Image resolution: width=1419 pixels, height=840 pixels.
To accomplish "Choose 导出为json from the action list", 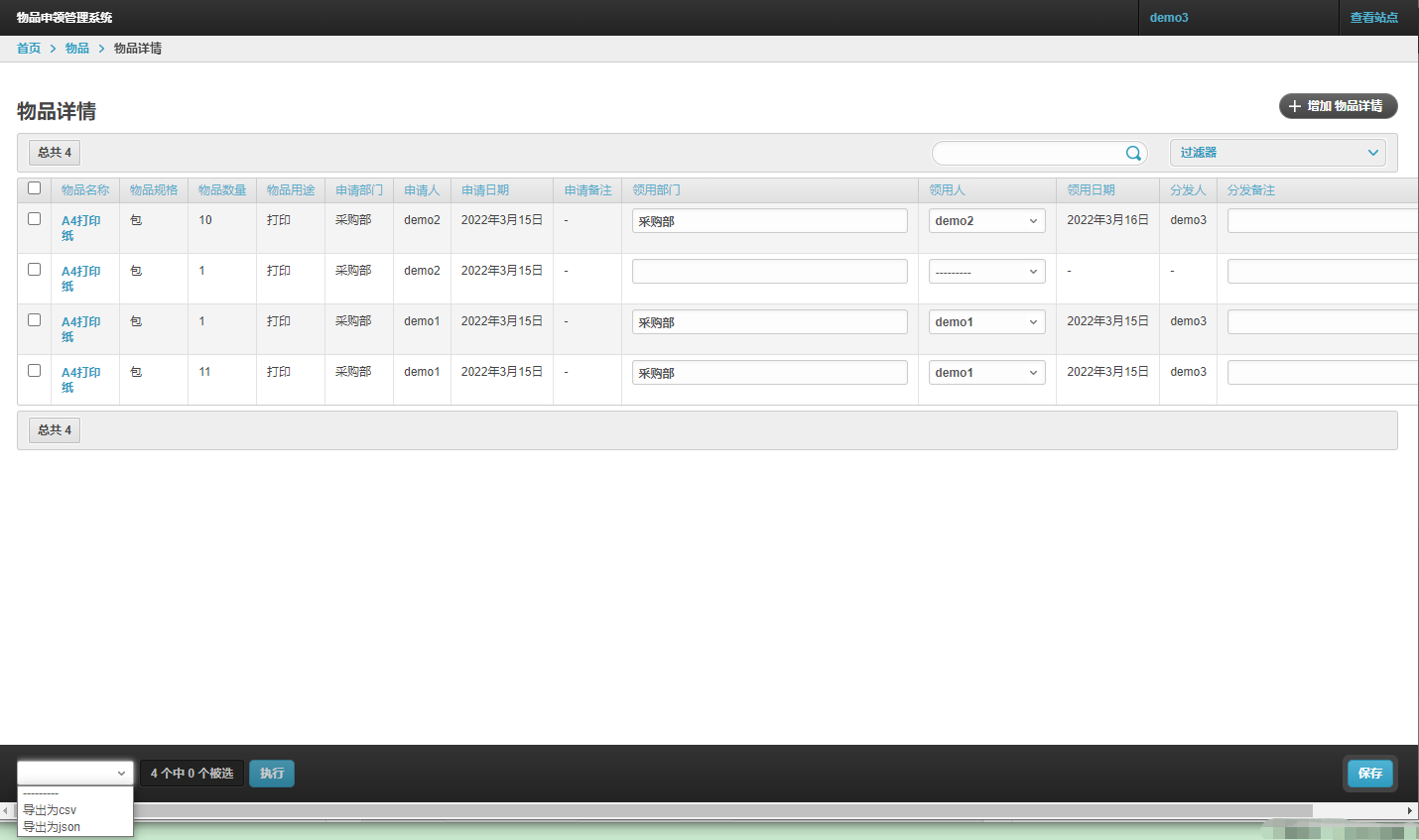I will click(75, 827).
